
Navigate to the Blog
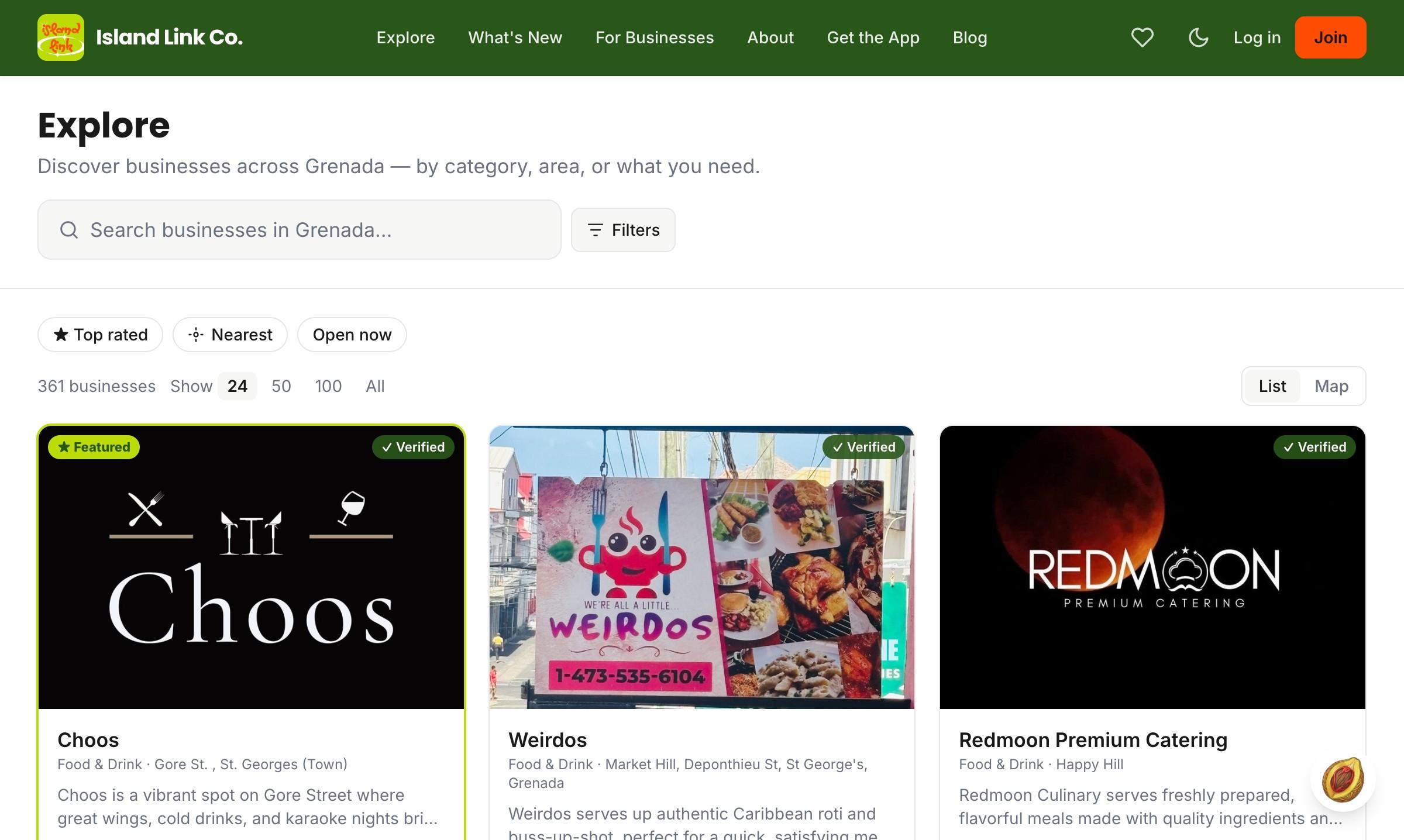click(x=970, y=37)
